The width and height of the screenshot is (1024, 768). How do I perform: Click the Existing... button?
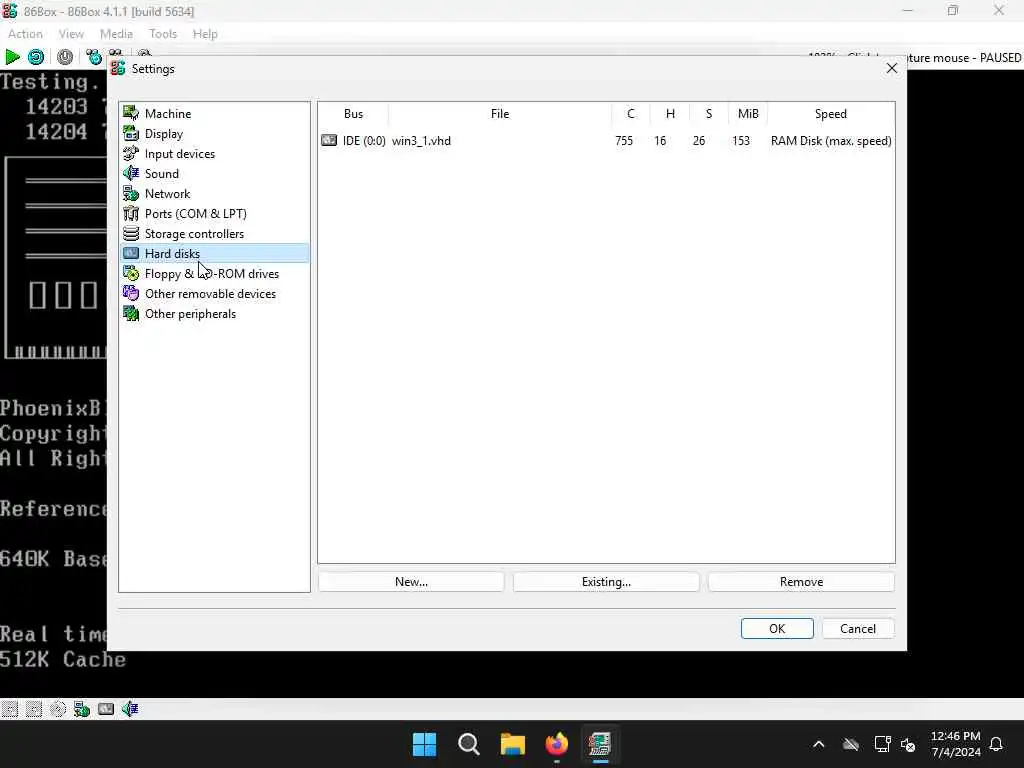606,582
